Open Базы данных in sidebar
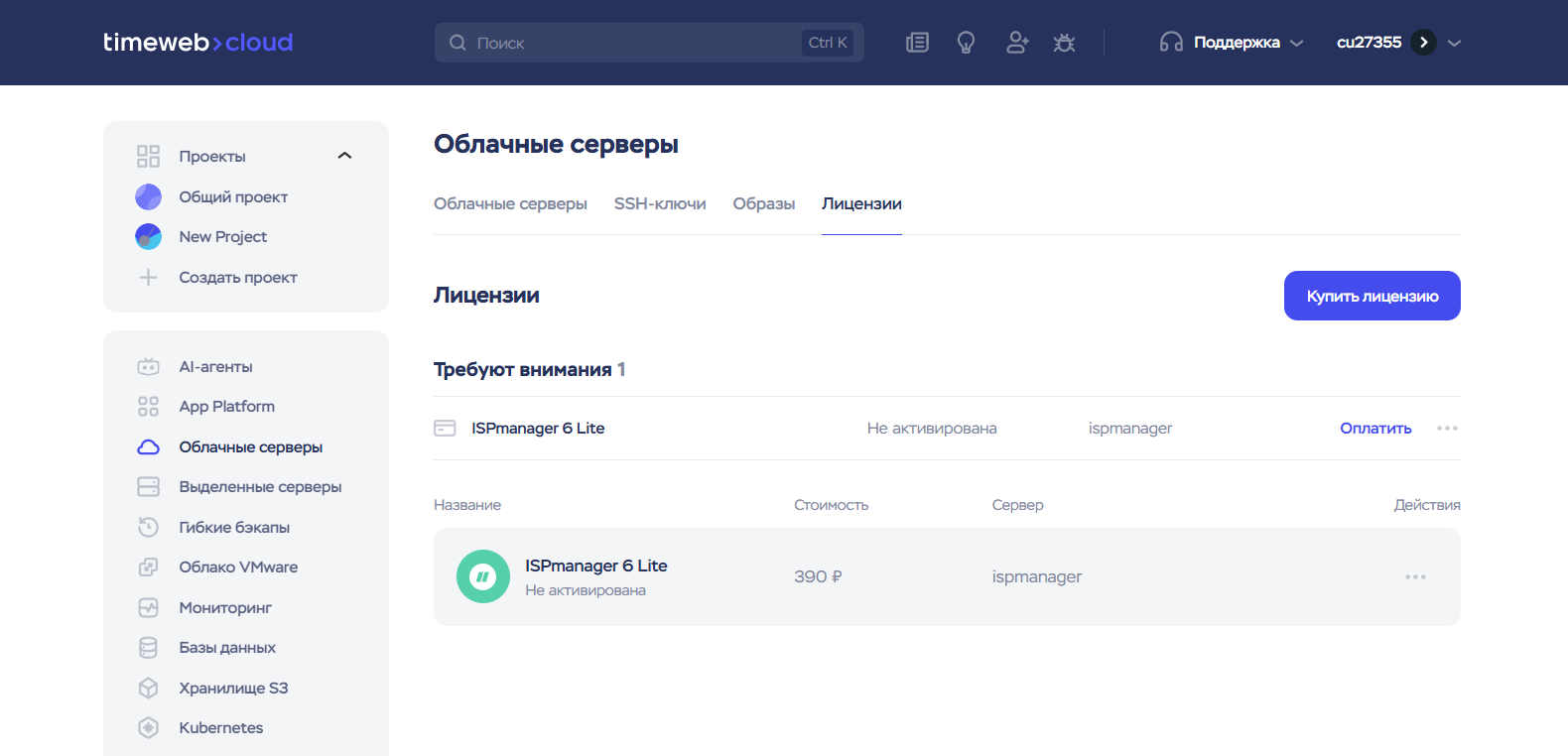The image size is (1568, 756). tap(227, 648)
